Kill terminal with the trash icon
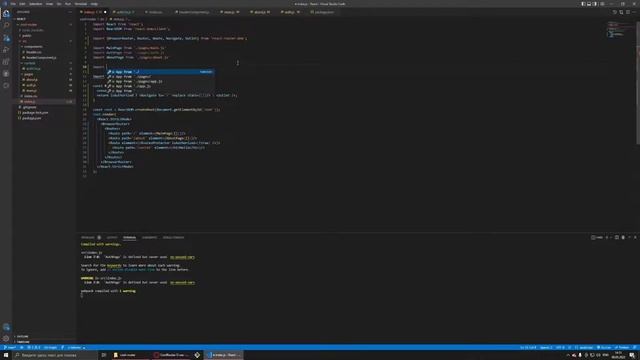640x360 pixels. [623, 237]
